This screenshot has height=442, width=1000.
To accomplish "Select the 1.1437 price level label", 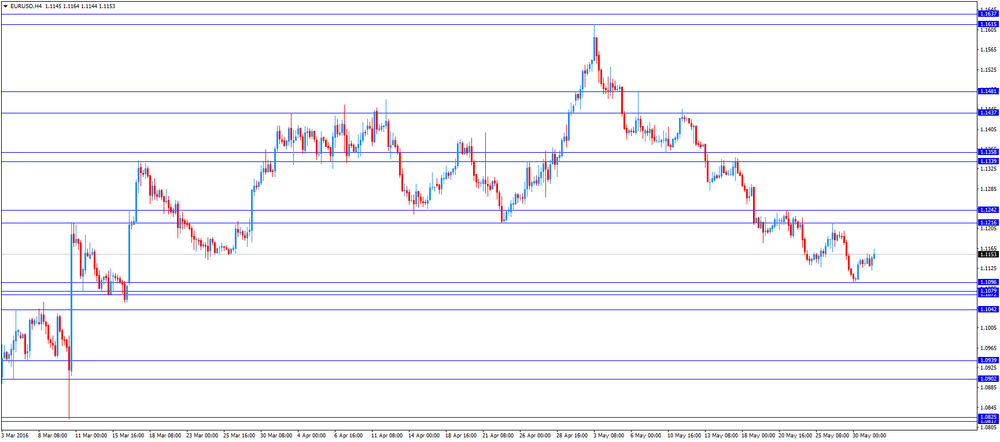I will point(987,112).
